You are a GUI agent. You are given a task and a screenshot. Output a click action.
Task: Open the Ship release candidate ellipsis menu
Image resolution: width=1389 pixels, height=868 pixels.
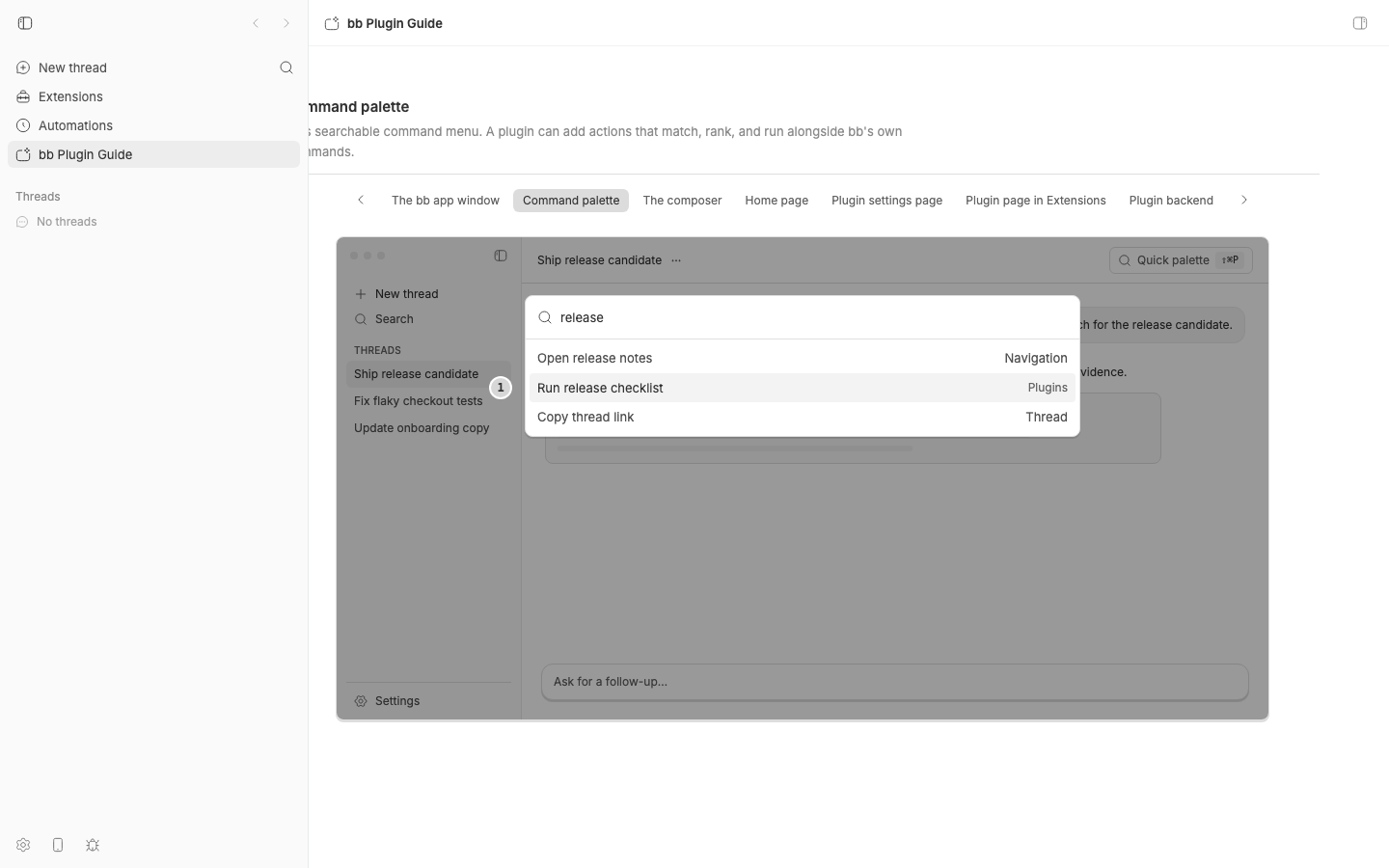click(x=676, y=260)
